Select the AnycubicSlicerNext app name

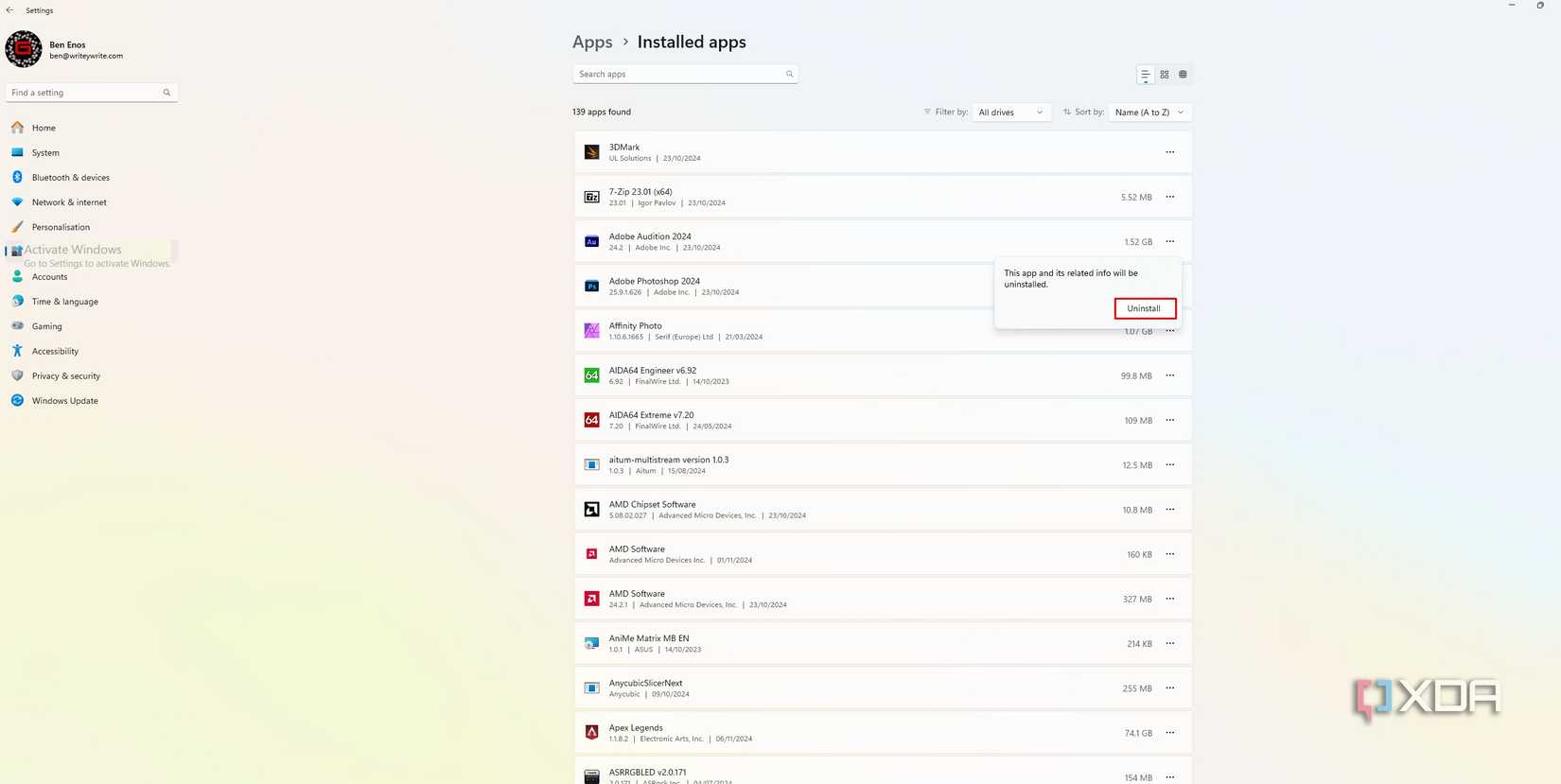(x=645, y=683)
